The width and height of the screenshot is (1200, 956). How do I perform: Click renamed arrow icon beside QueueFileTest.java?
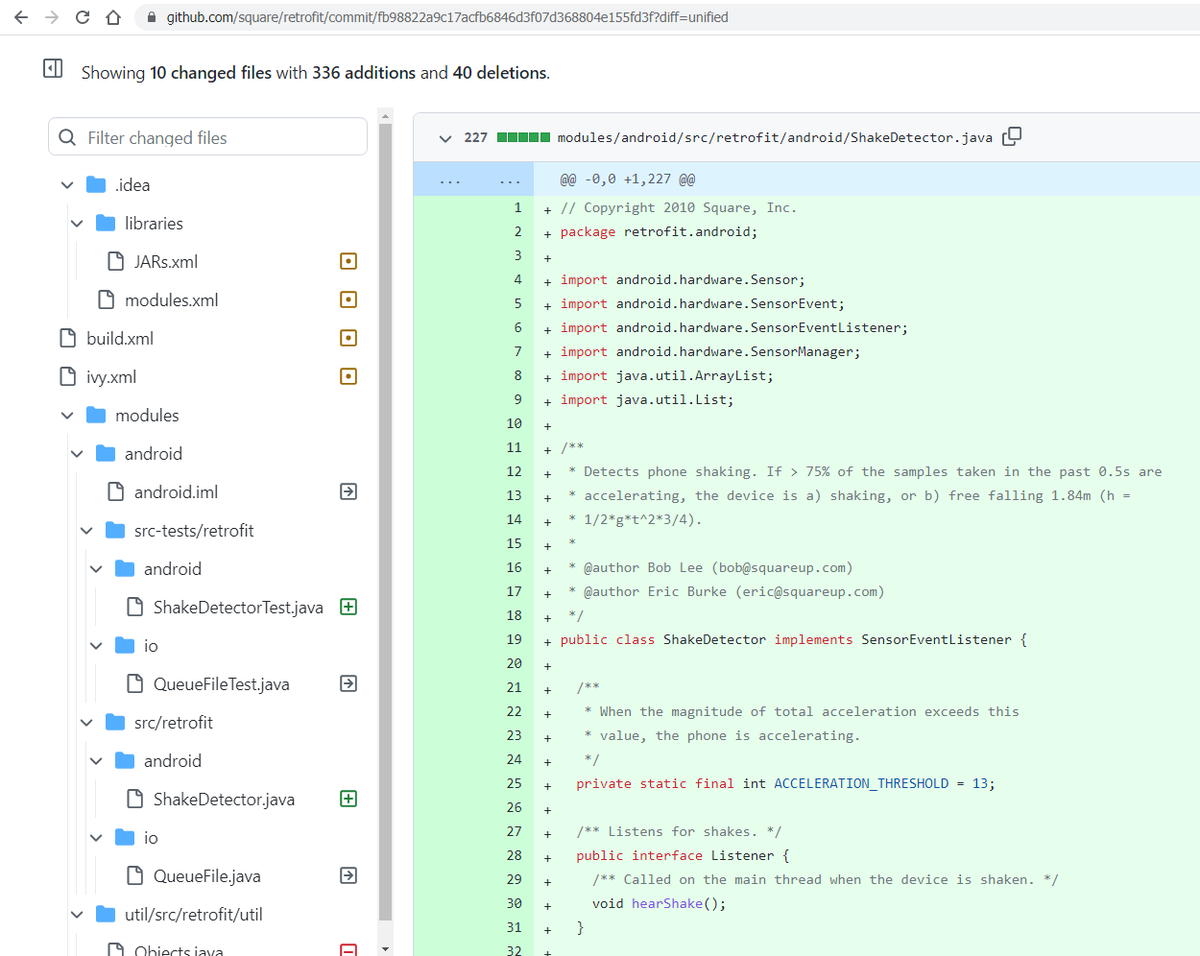pyautogui.click(x=348, y=684)
